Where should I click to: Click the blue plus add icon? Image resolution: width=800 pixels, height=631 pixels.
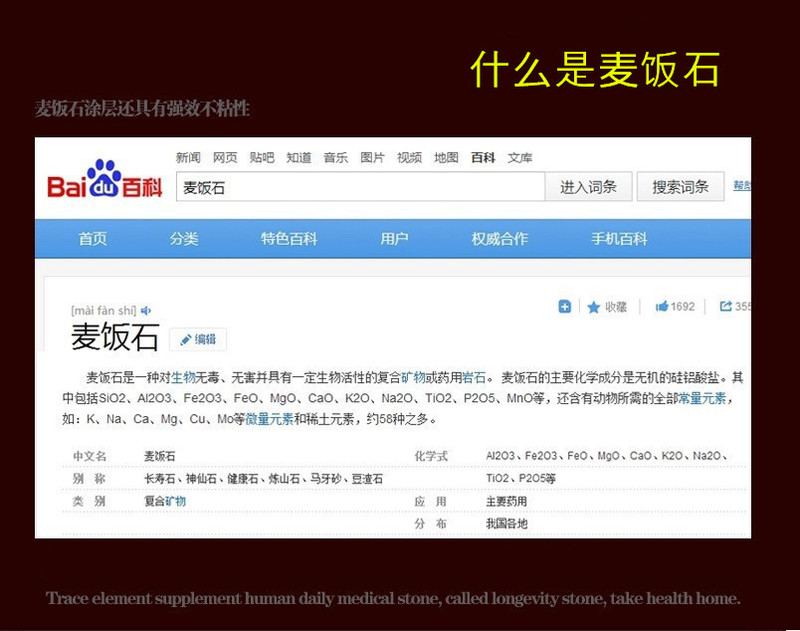tap(564, 307)
